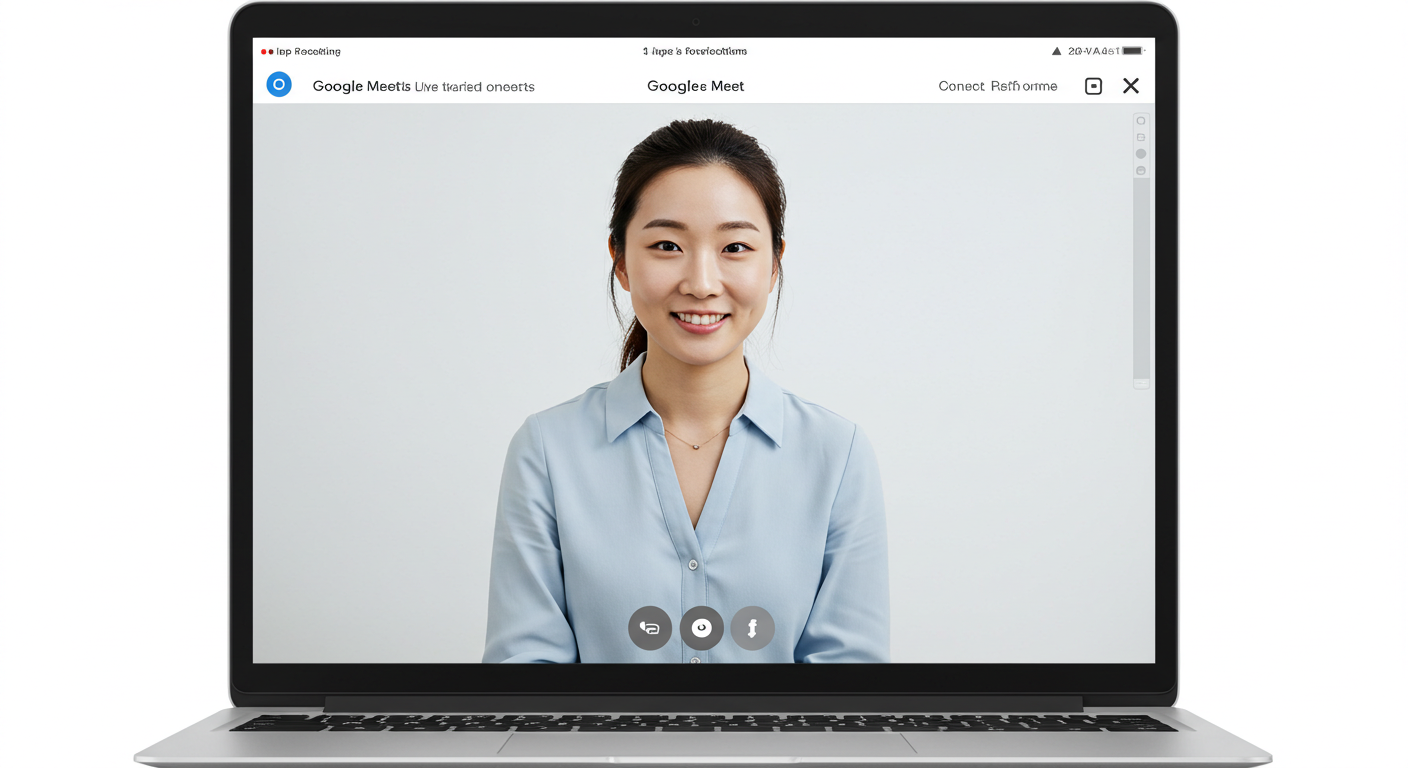The width and height of the screenshot is (1408, 768).
Task: Click the square icon beside the X
Action: pos(1093,86)
